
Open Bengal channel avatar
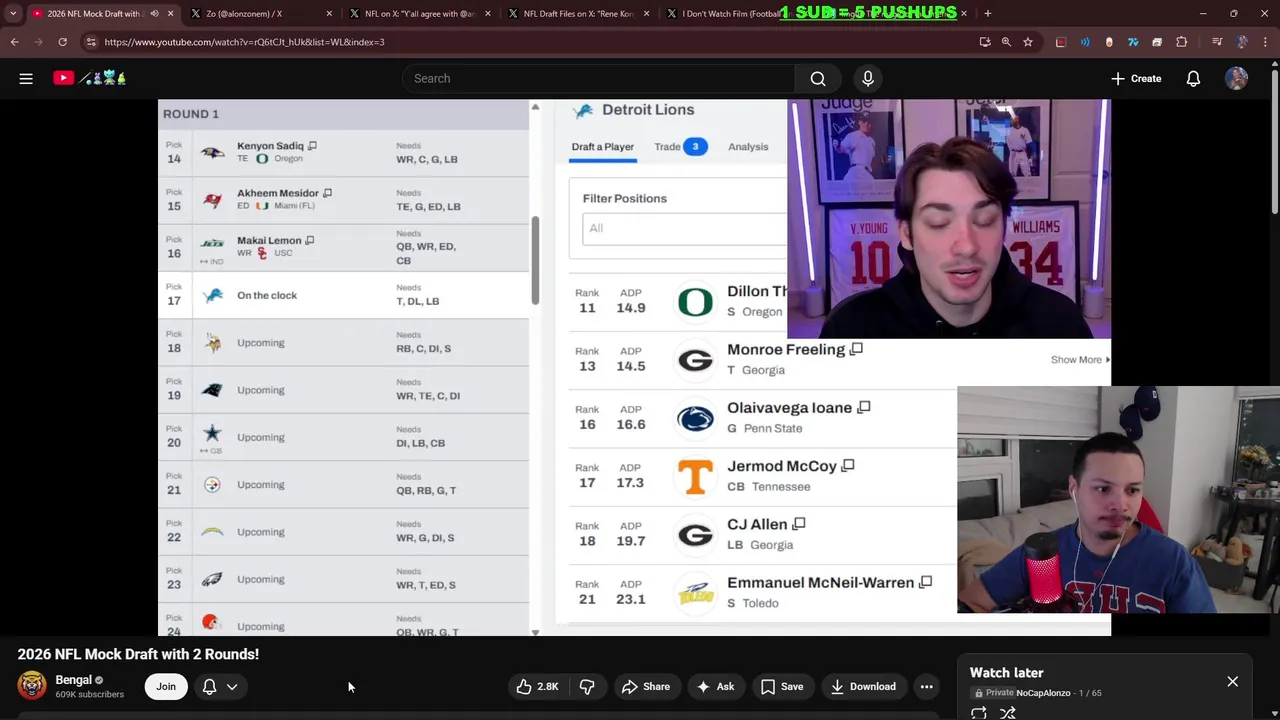click(32, 685)
